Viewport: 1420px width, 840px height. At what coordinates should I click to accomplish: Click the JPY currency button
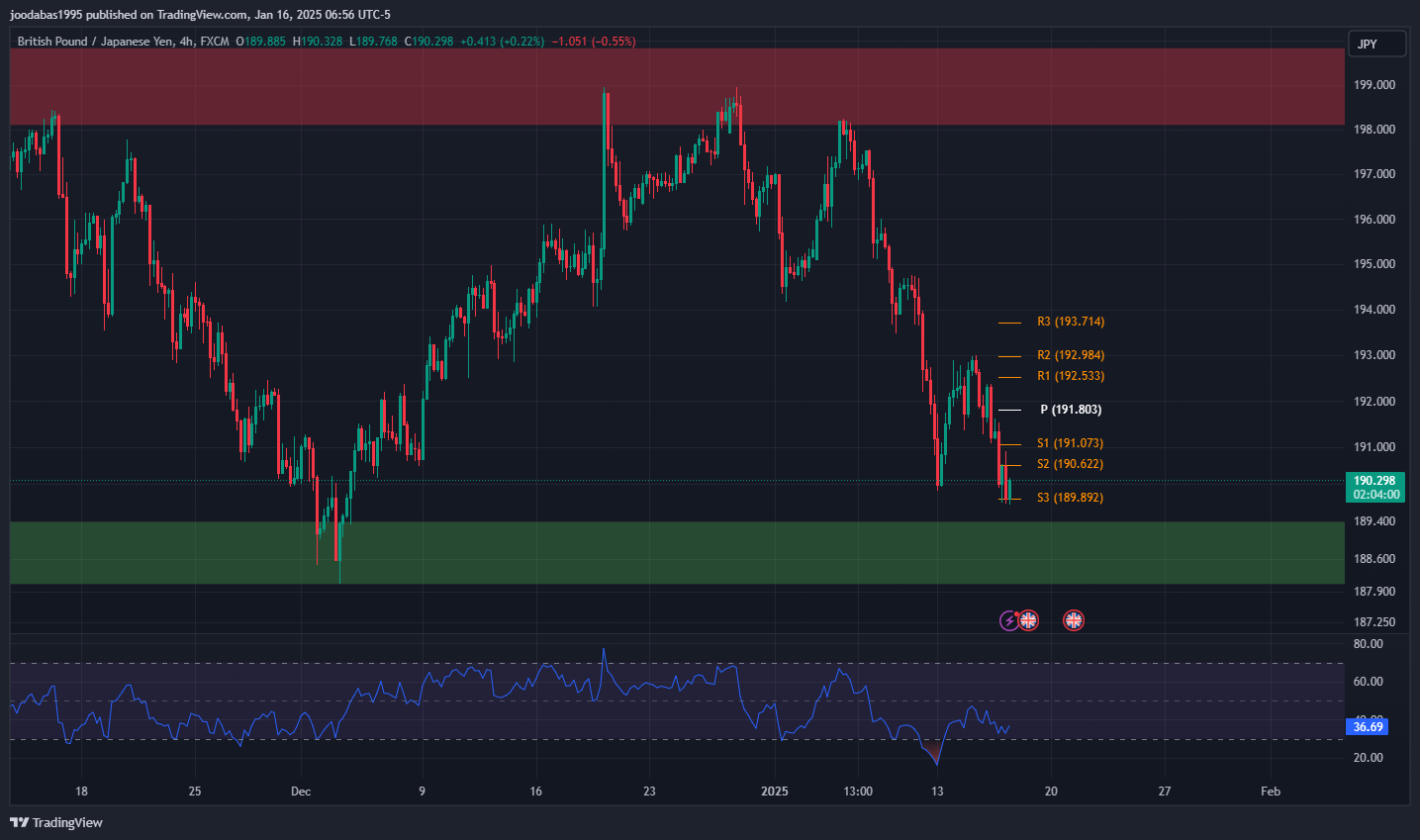1376,44
